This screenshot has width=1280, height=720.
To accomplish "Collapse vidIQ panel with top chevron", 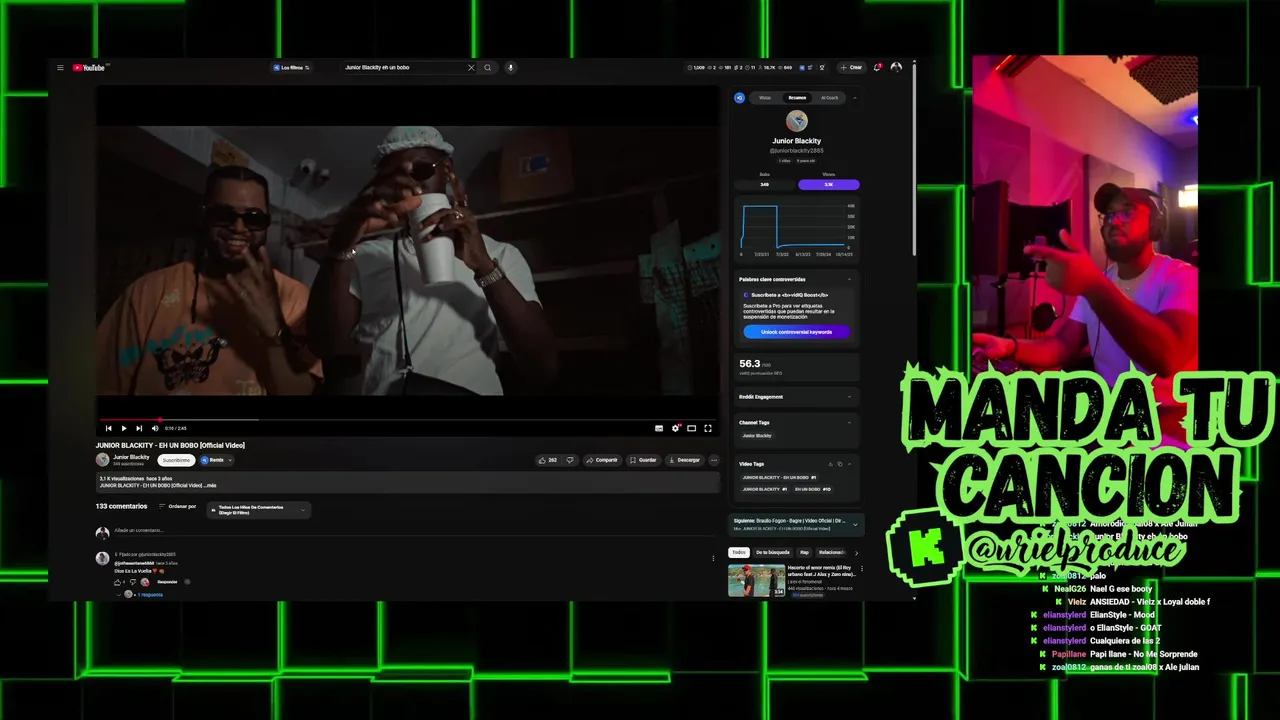I will point(855,98).
